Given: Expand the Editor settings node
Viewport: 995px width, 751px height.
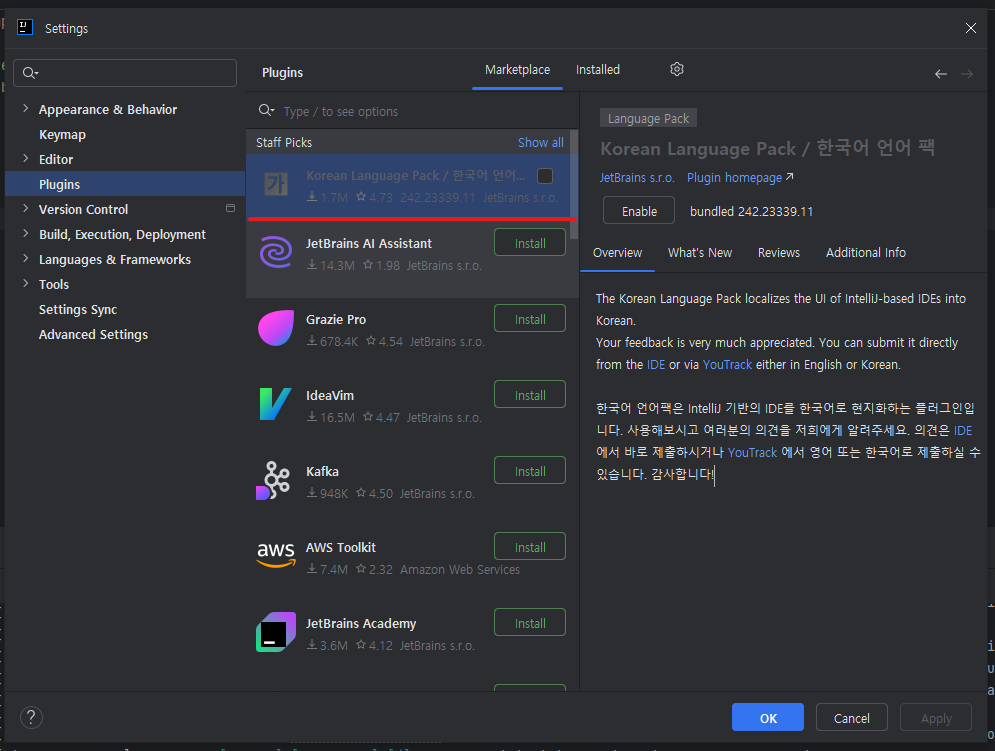Looking at the screenshot, I should click(25, 159).
